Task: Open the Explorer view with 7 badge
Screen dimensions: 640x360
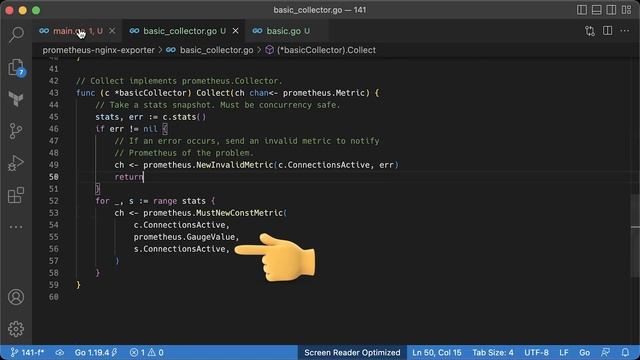Action: 16,67
